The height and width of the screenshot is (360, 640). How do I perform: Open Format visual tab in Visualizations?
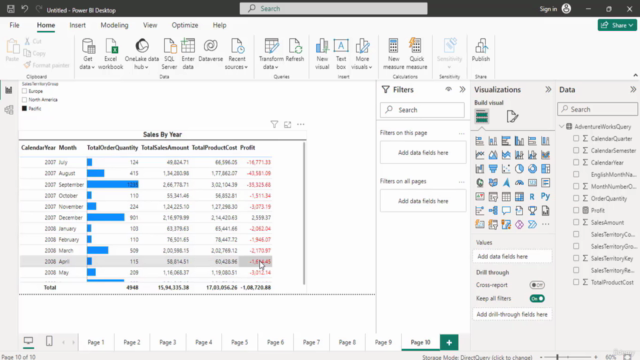[512, 117]
